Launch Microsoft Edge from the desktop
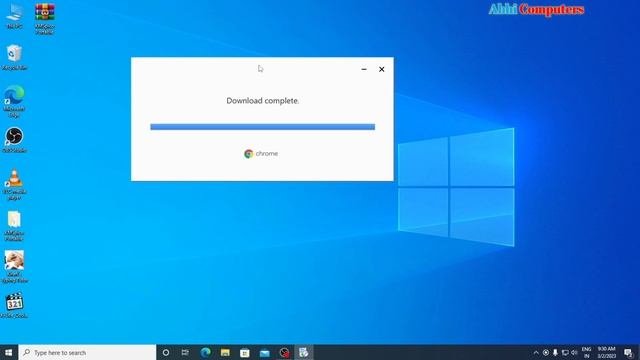Viewport: 640px width, 360px height. [14, 101]
